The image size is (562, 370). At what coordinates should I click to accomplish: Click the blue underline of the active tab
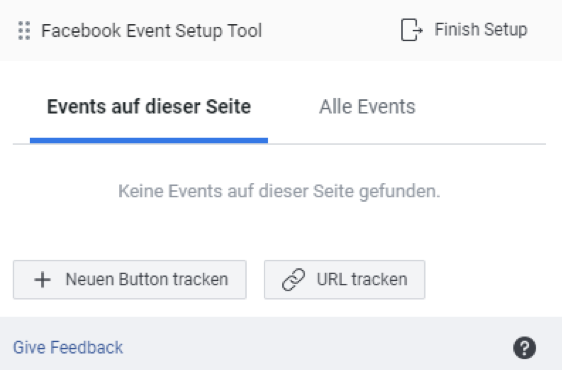[x=149, y=141]
